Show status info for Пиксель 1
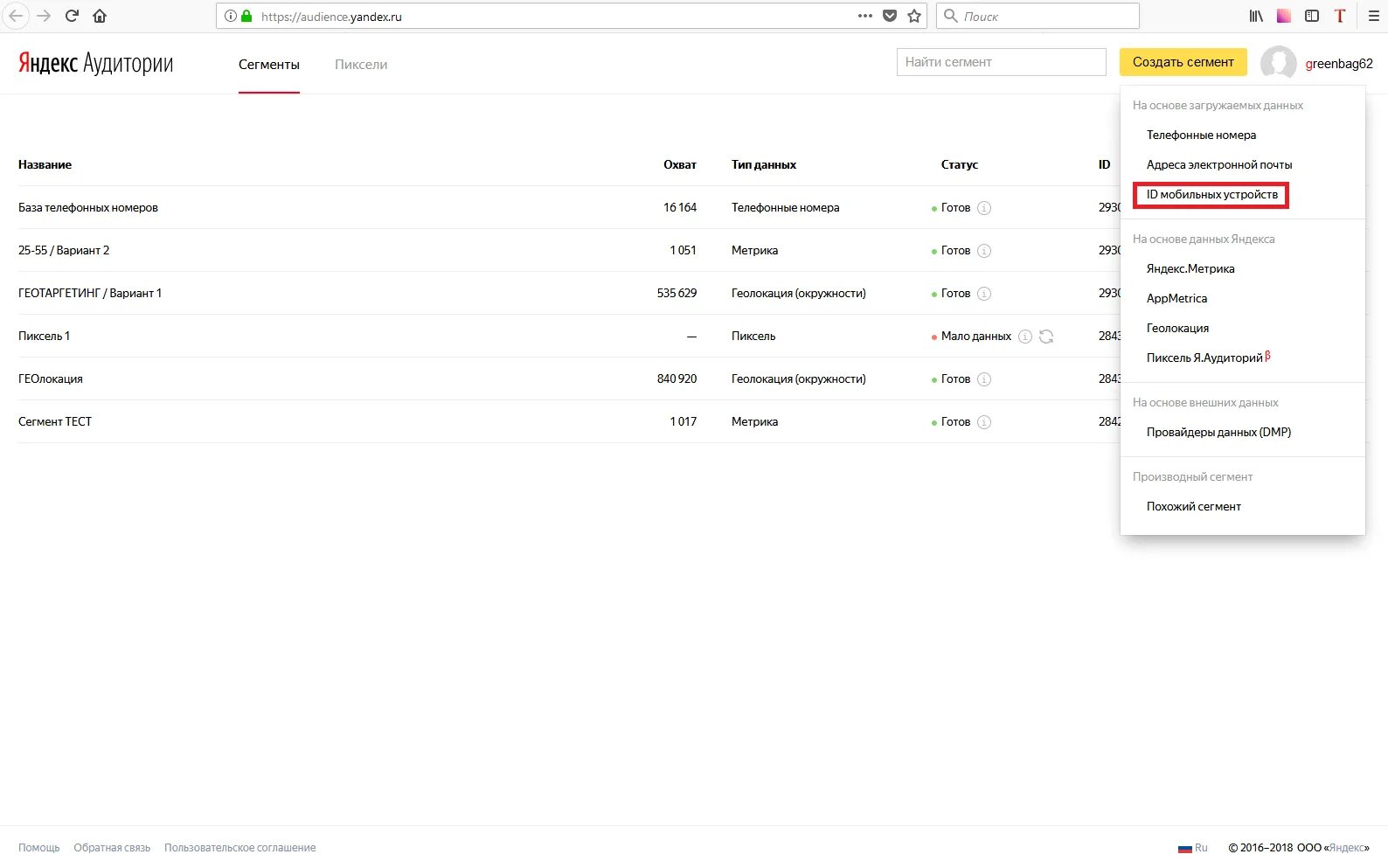Viewport: 1388px width, 868px height. 1025,337
